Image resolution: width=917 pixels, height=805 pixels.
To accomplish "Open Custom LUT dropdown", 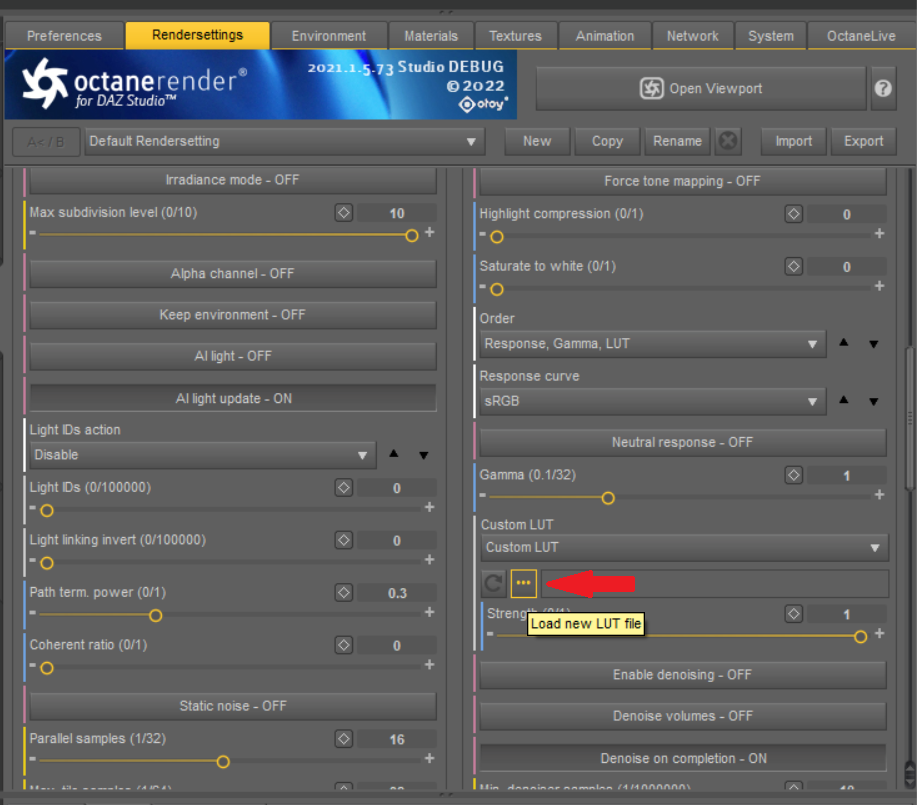I will click(x=684, y=548).
